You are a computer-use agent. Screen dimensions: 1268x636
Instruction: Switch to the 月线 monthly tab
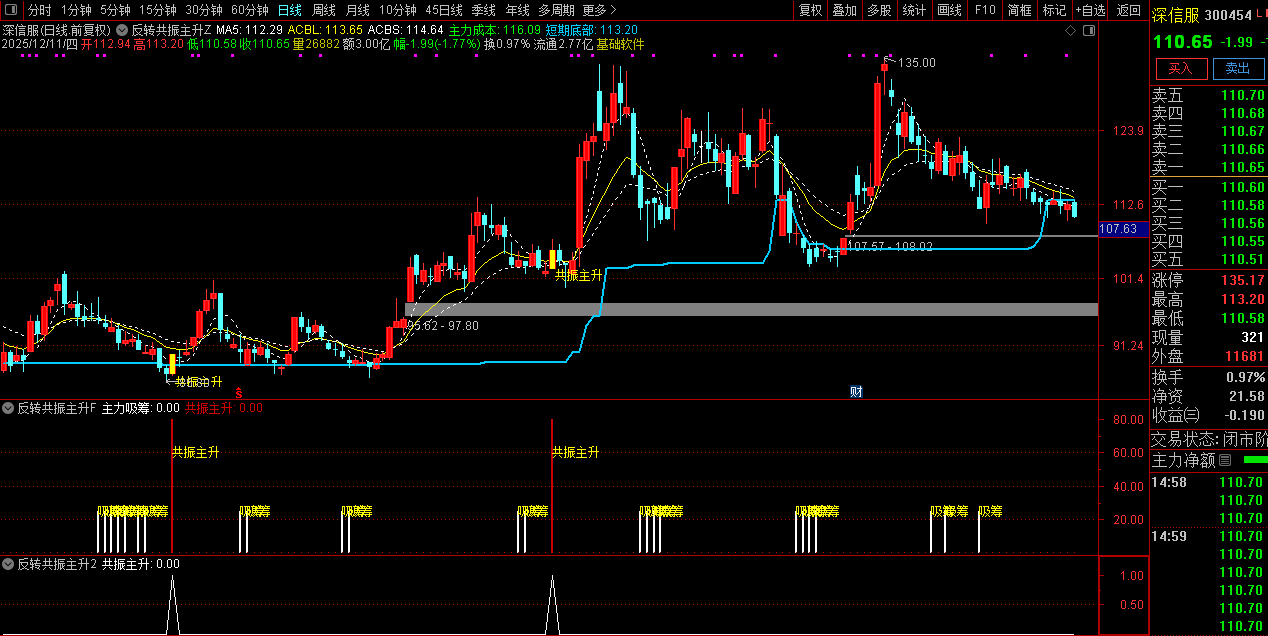(357, 10)
